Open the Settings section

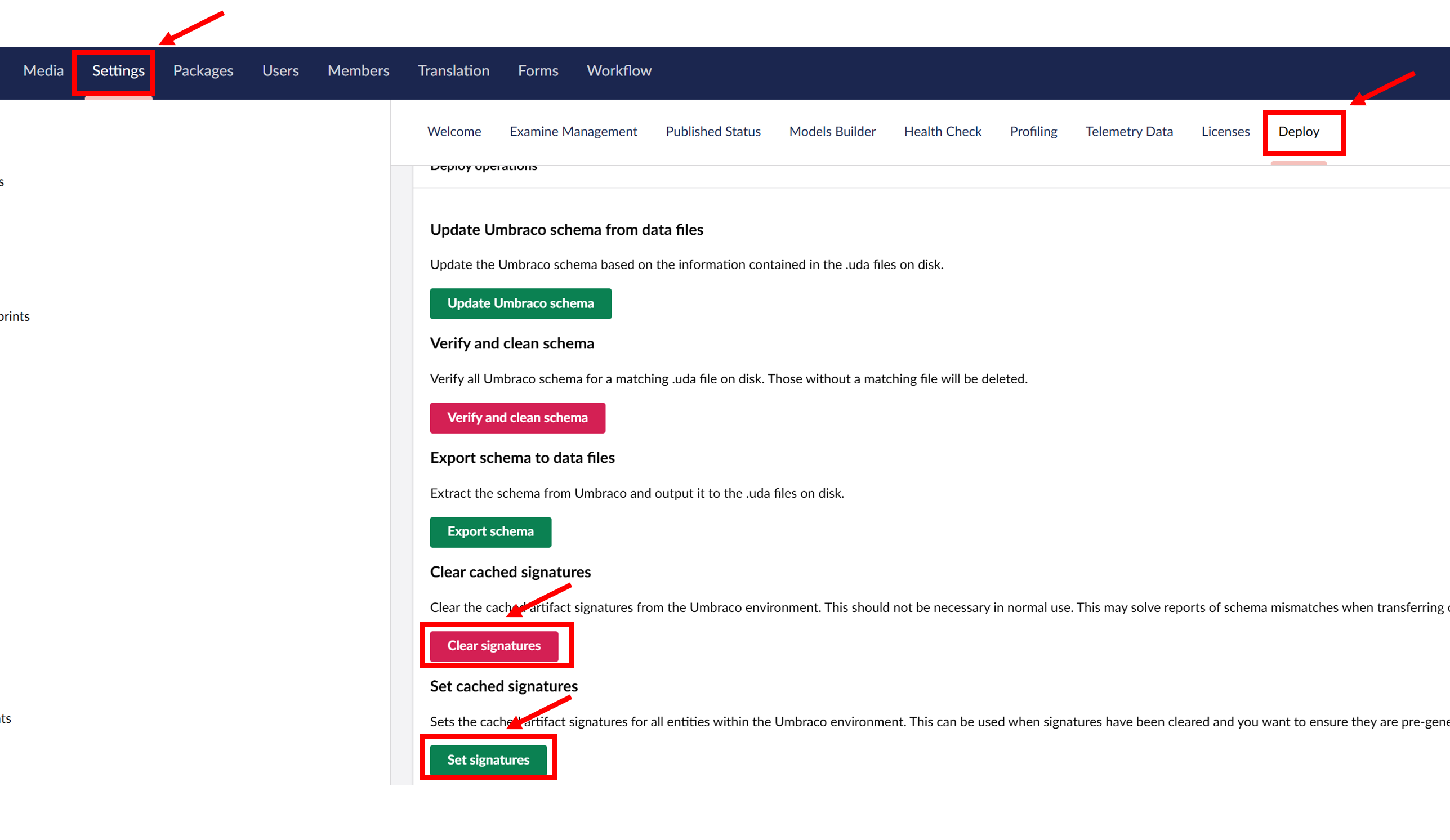coord(118,71)
